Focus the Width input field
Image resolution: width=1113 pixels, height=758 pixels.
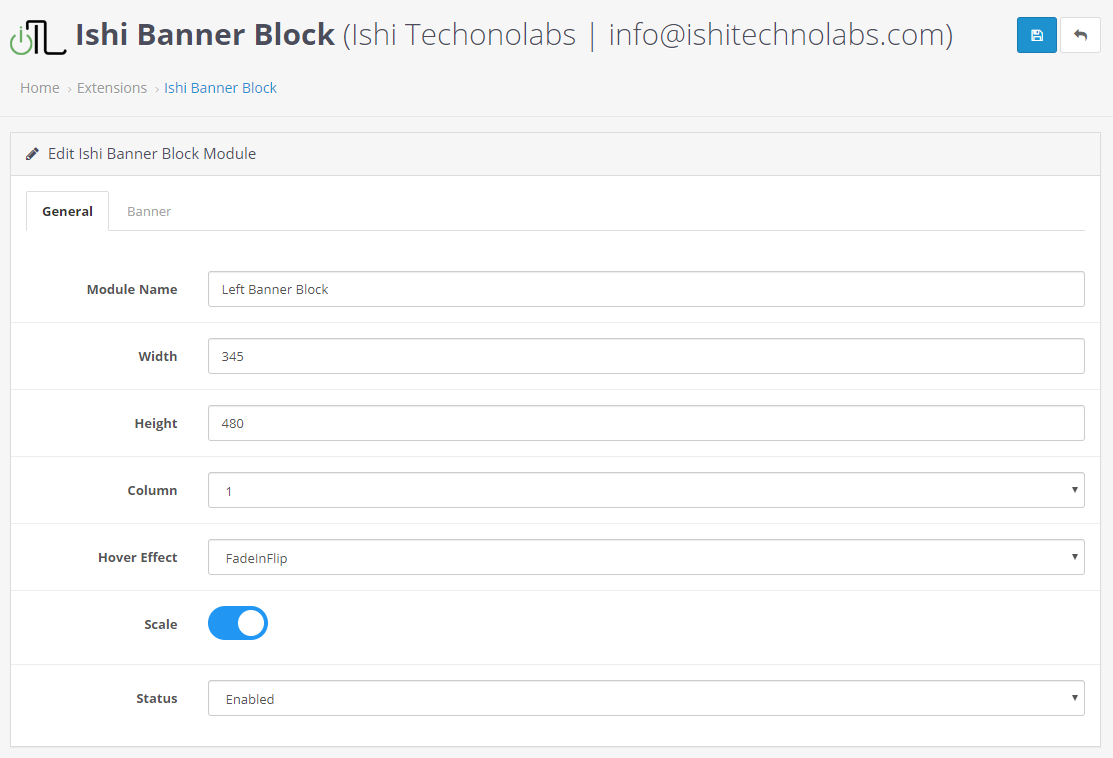[646, 356]
